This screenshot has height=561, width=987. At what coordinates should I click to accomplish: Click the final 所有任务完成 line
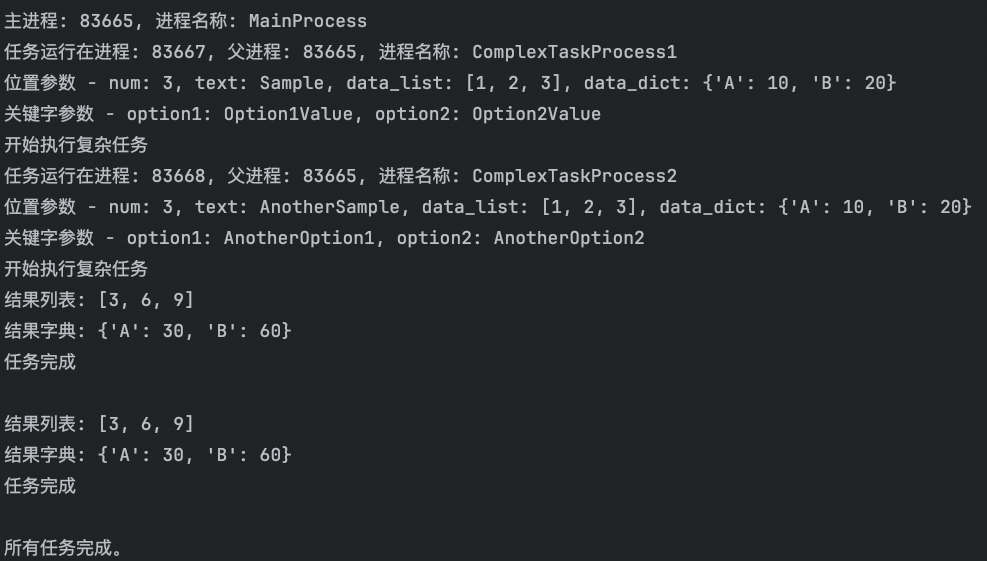pos(63,548)
